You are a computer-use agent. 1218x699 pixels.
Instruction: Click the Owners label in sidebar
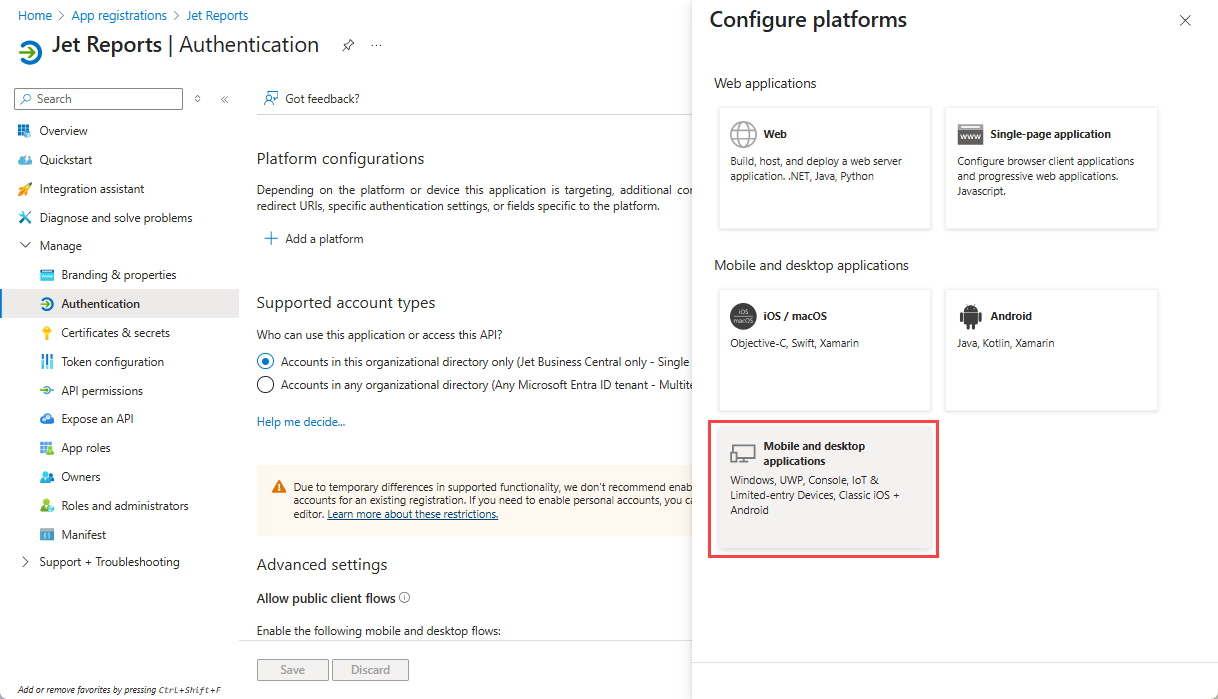(x=81, y=477)
